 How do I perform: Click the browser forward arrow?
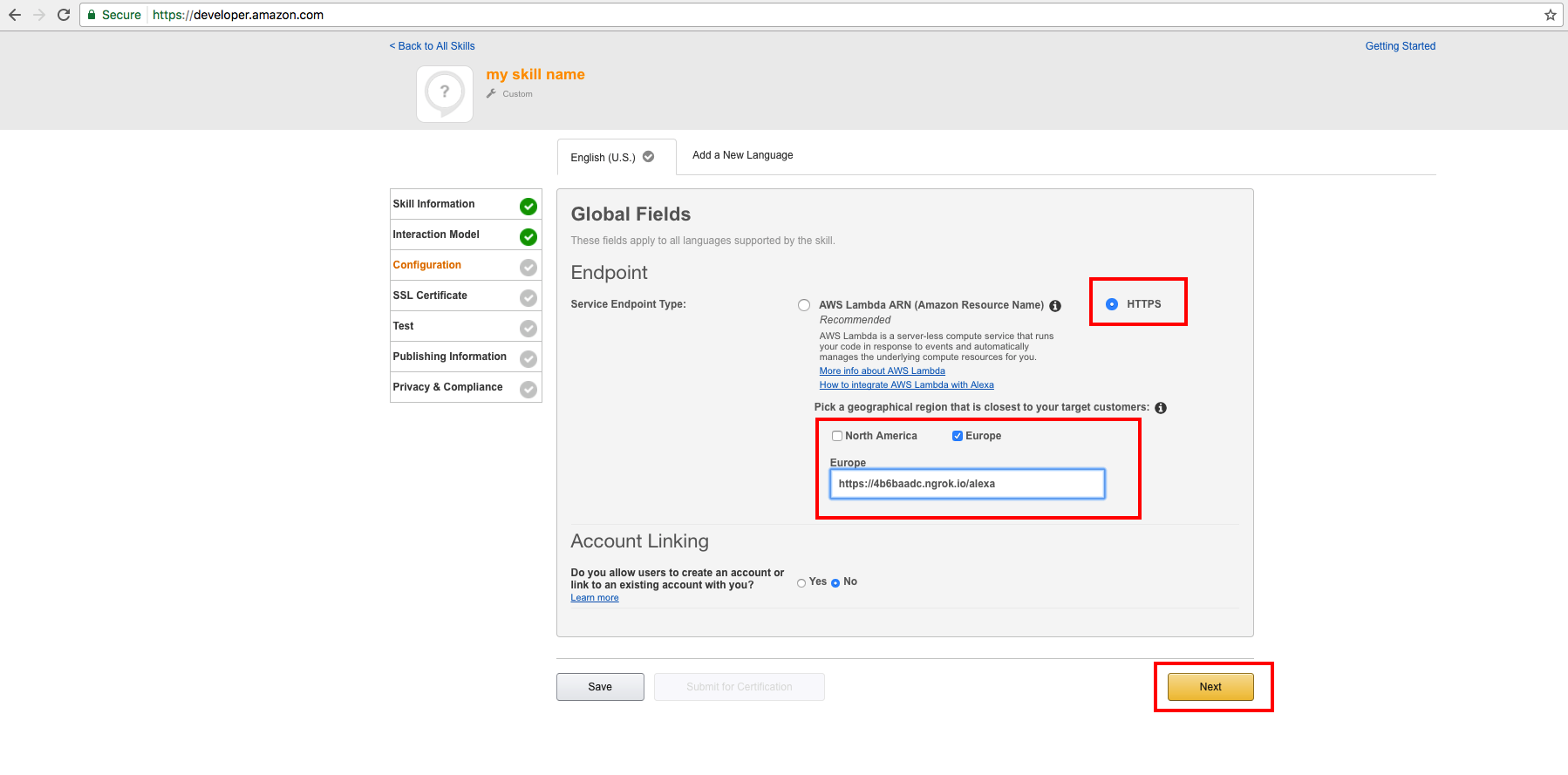39,15
